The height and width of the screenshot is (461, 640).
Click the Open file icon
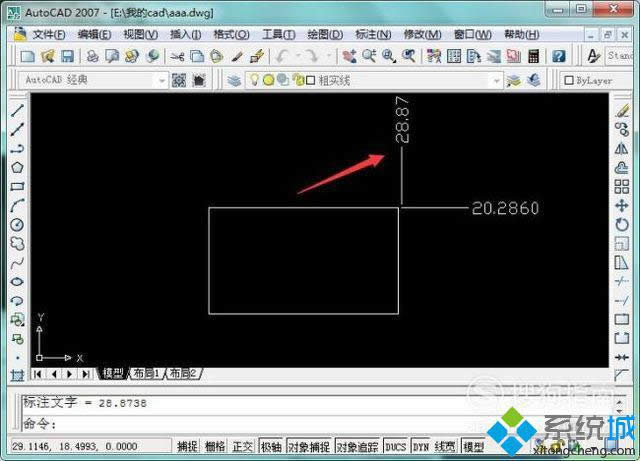(48, 57)
